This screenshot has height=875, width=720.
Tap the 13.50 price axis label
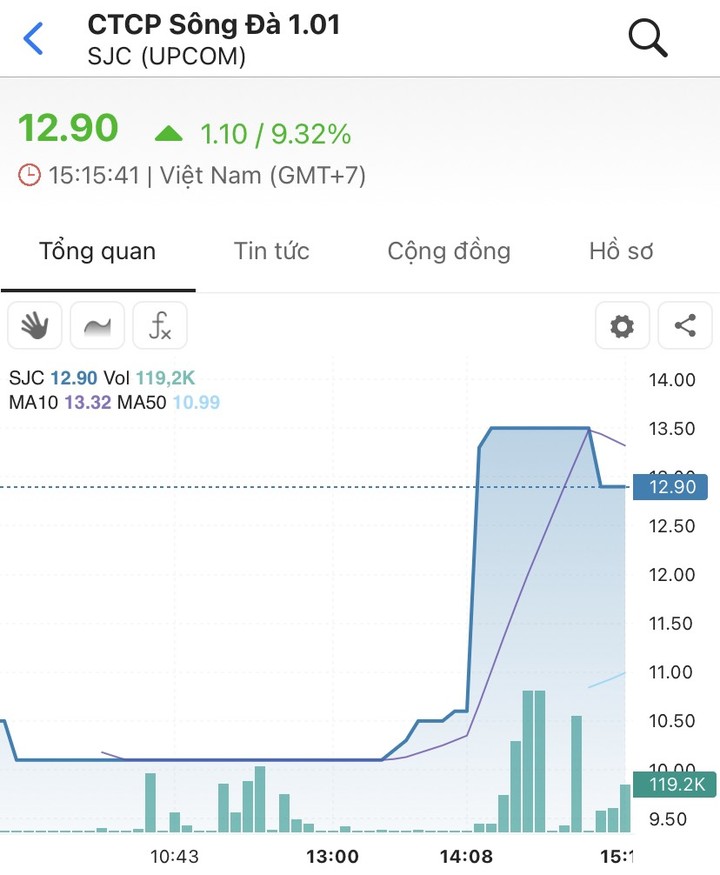pyautogui.click(x=672, y=429)
